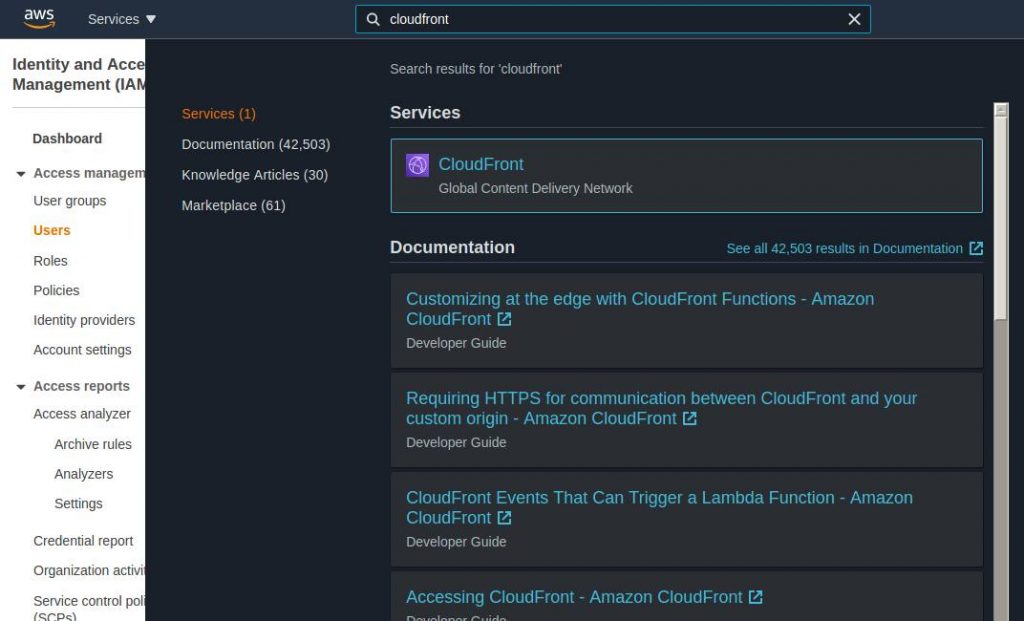Screen dimensions: 1024x621
Task: Click the scrollbar up arrow in results
Action: [1000, 110]
